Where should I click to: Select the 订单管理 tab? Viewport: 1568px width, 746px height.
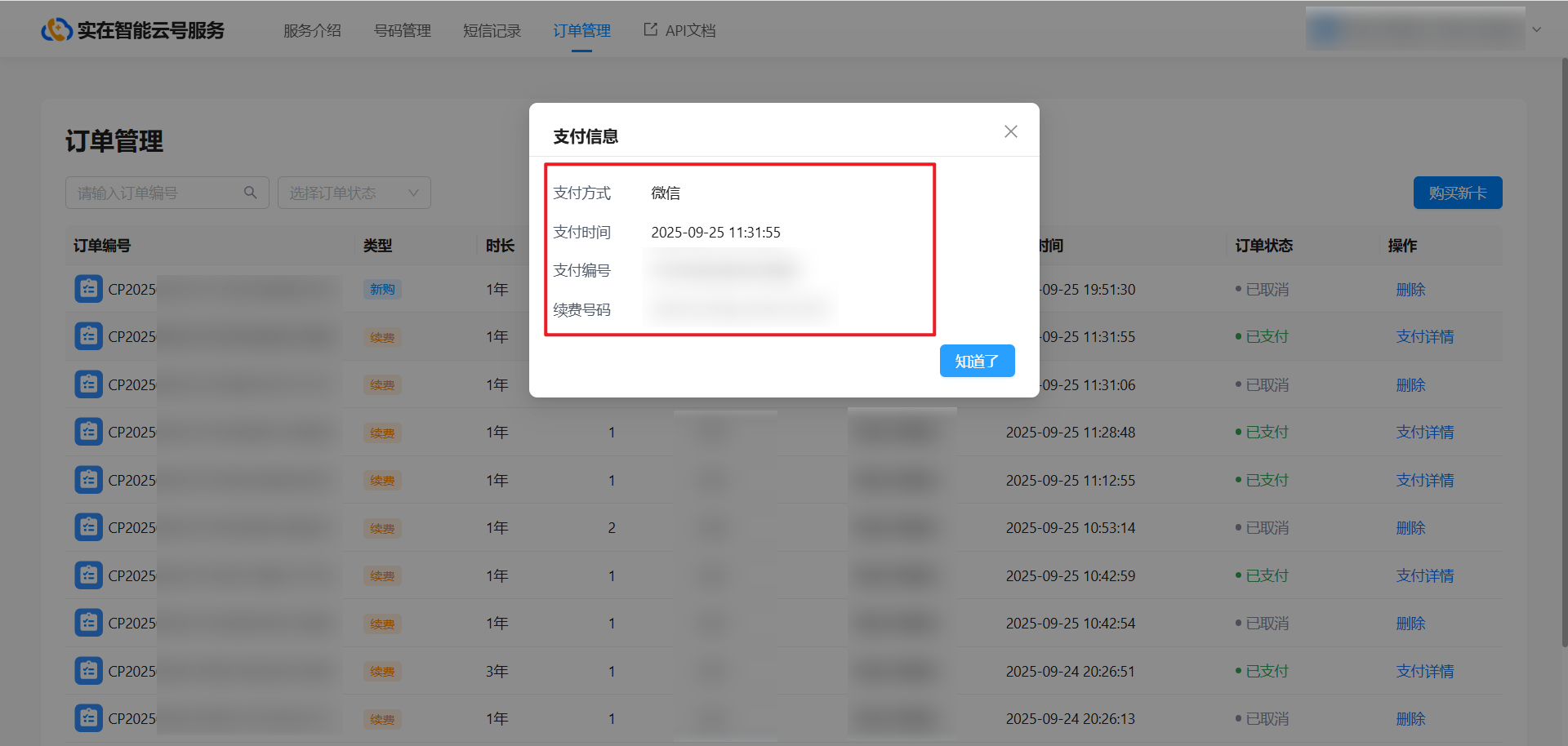581,30
